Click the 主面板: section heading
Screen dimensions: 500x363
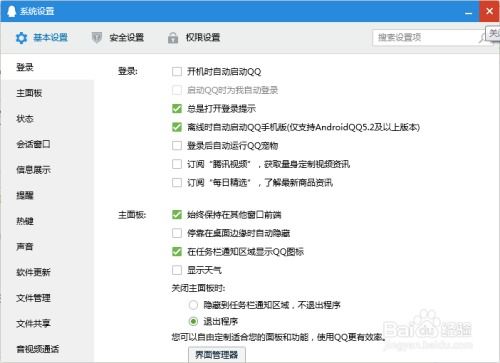point(132,215)
